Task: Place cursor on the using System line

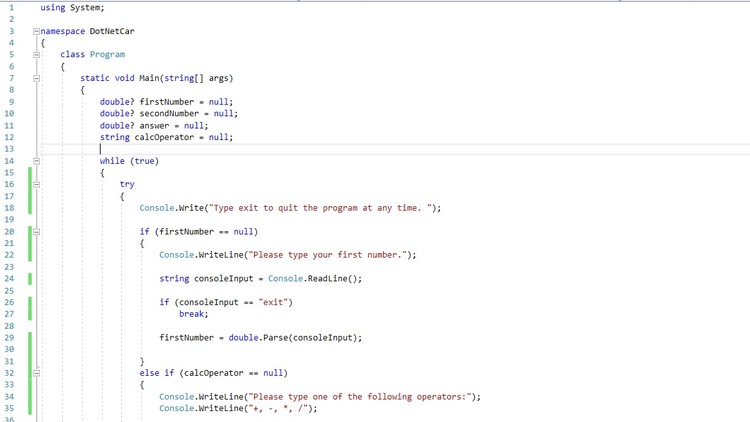Action: tap(72, 8)
